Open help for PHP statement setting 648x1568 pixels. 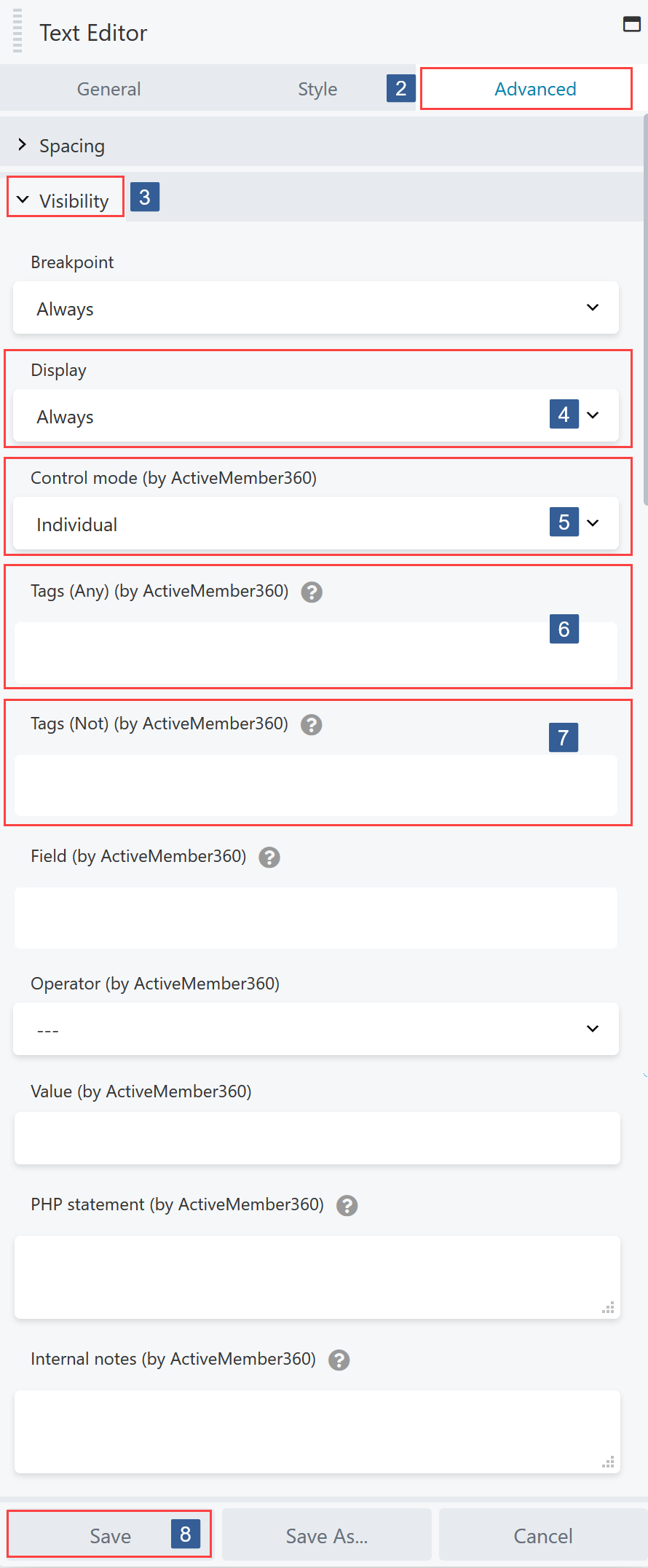point(347,1206)
